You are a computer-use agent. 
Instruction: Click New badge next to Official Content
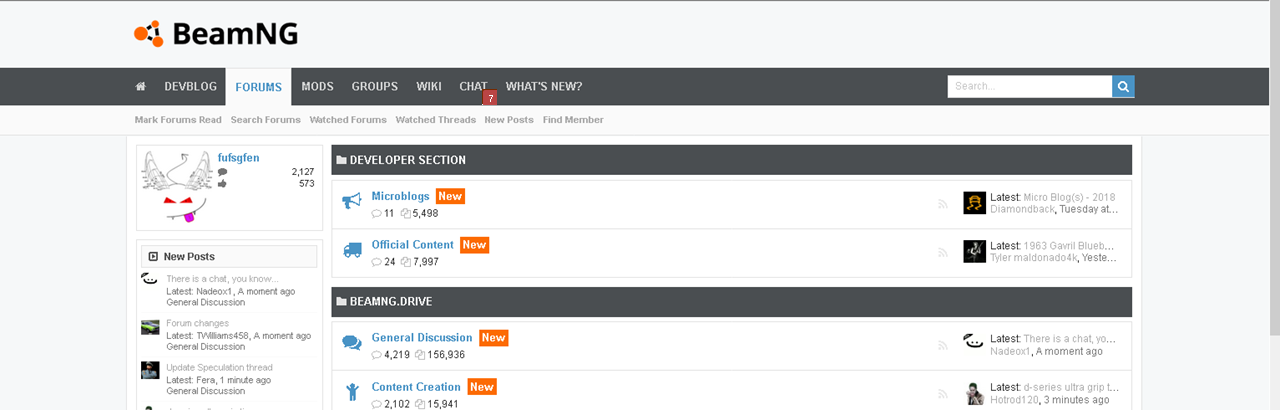[x=474, y=244]
